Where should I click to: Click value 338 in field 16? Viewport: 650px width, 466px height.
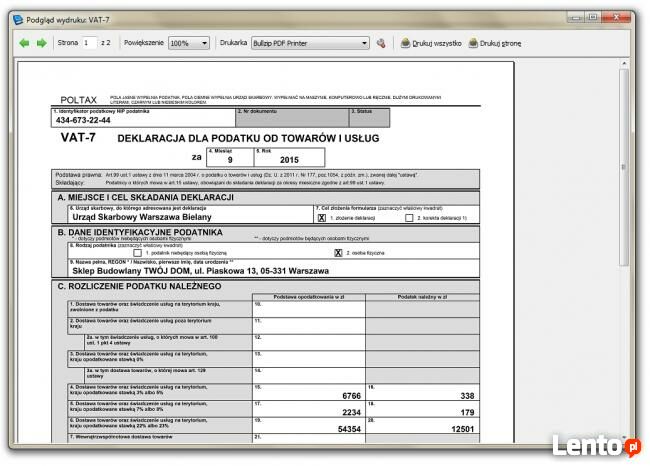pyautogui.click(x=467, y=396)
